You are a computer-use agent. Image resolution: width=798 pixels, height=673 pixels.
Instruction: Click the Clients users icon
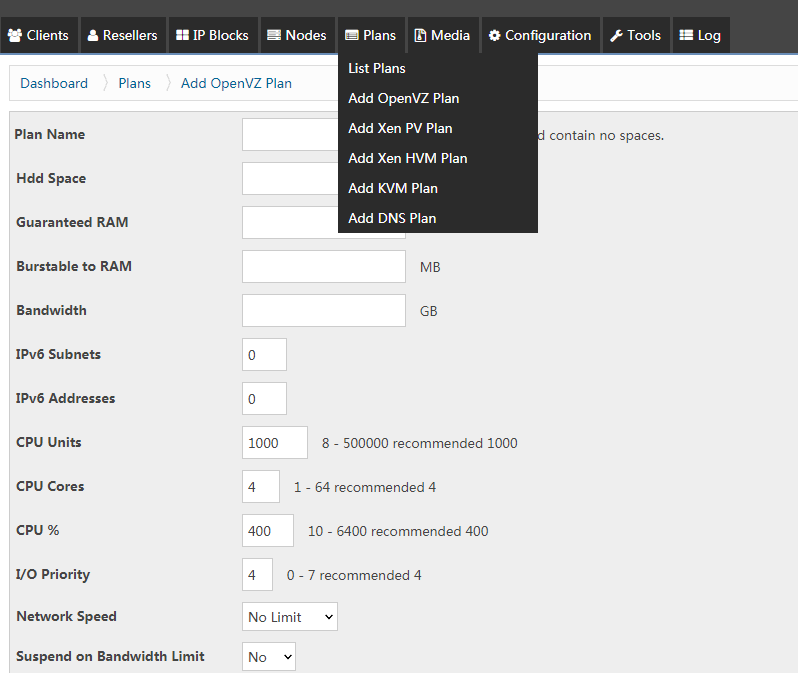15,35
